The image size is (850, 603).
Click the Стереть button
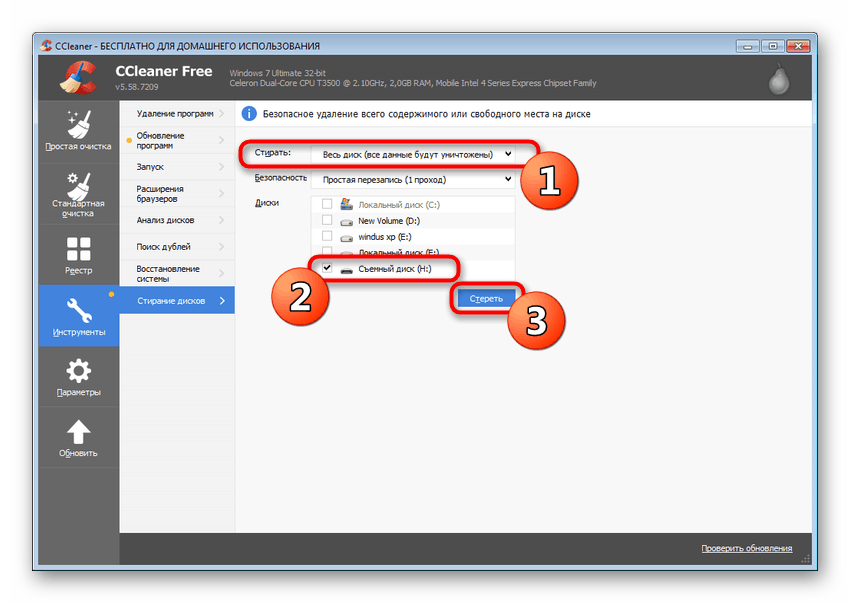click(x=486, y=299)
